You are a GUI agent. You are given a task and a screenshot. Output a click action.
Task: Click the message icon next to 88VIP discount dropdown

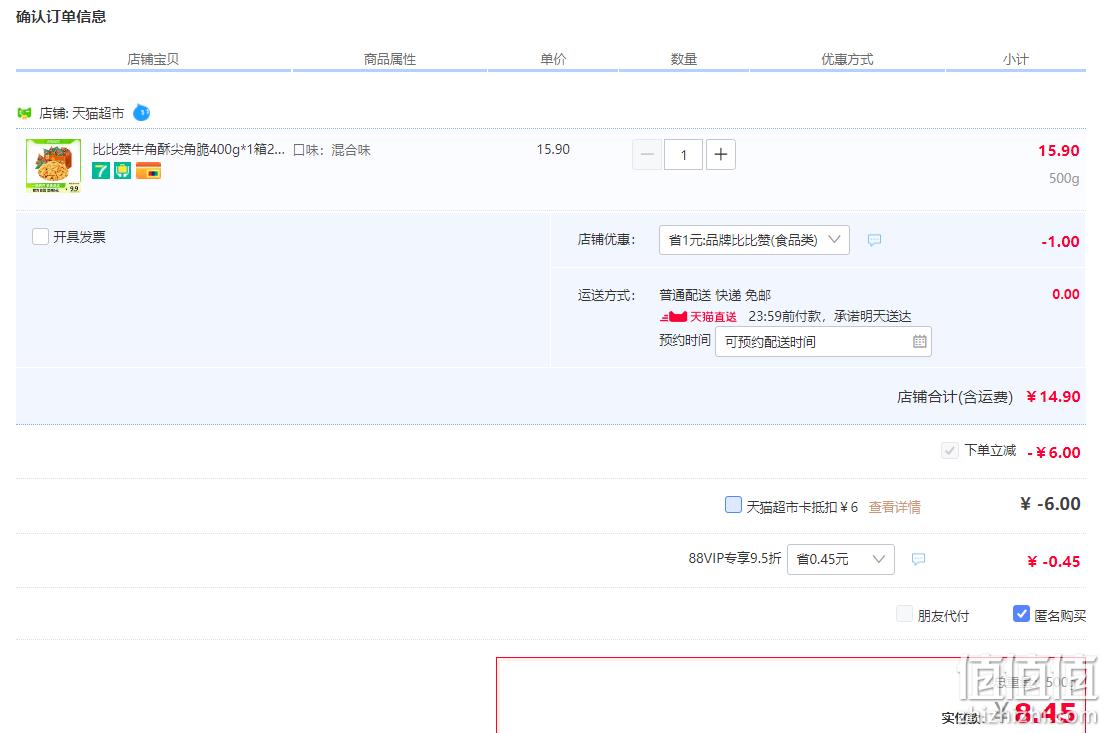(x=918, y=559)
